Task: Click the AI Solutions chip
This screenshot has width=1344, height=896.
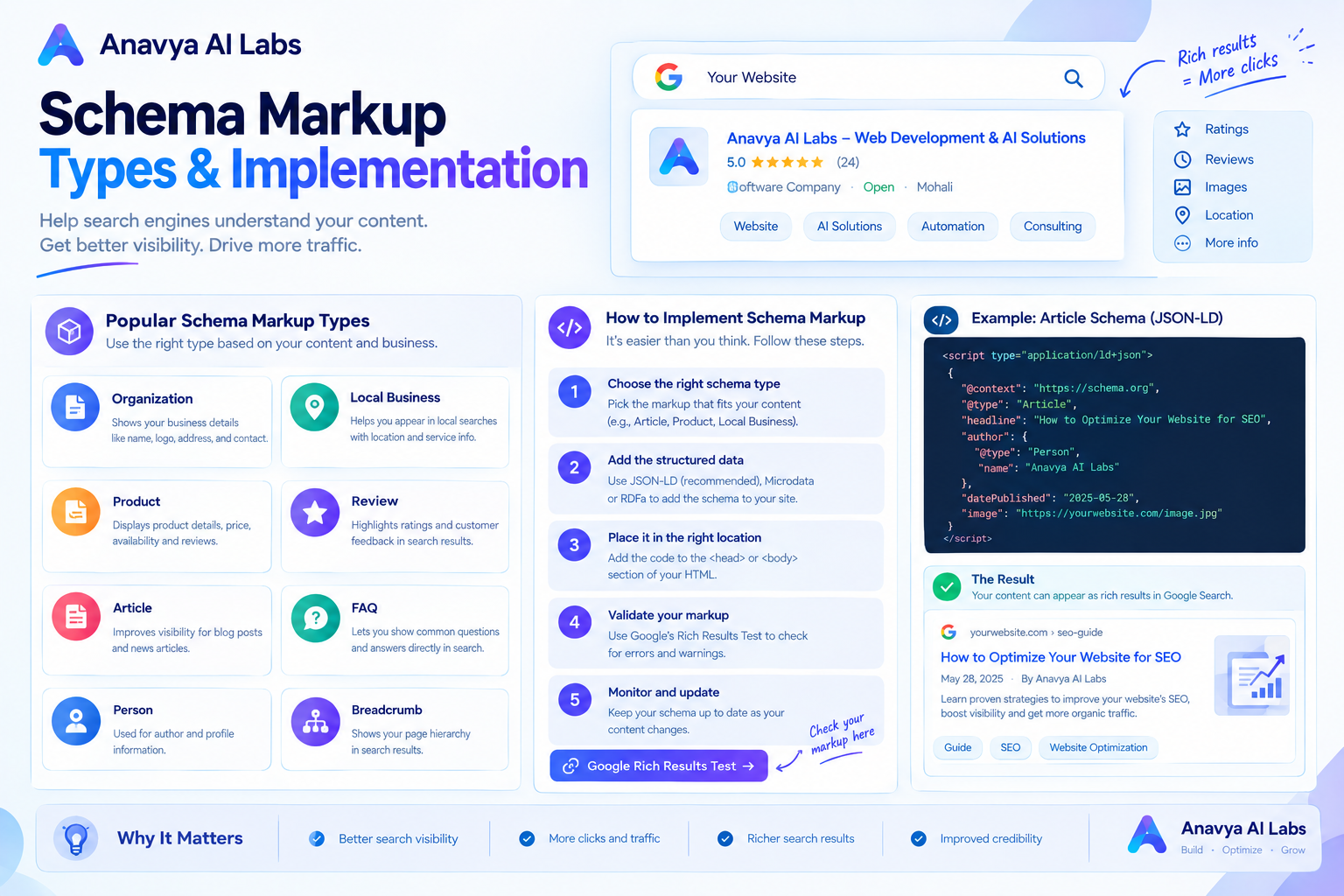Action: [850, 226]
